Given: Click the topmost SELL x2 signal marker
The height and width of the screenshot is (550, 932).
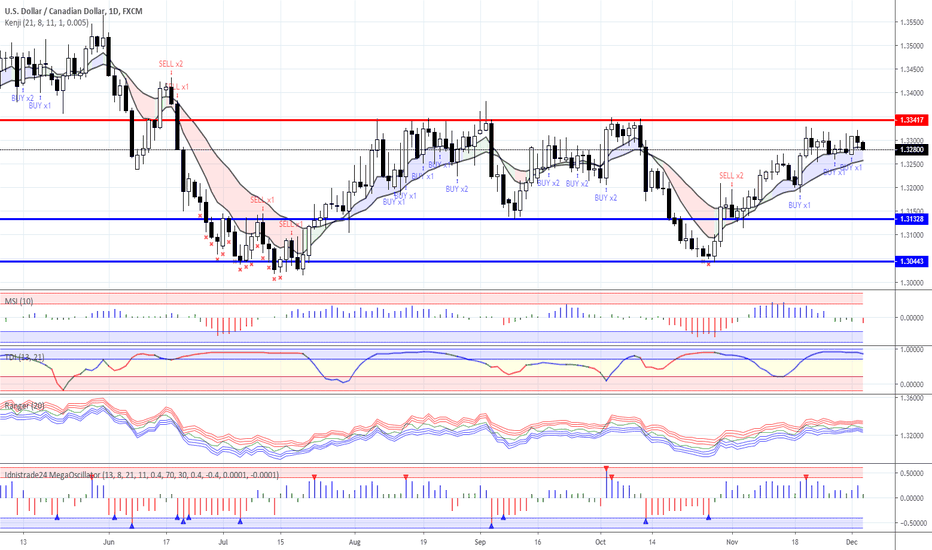Looking at the screenshot, I should [x=171, y=64].
